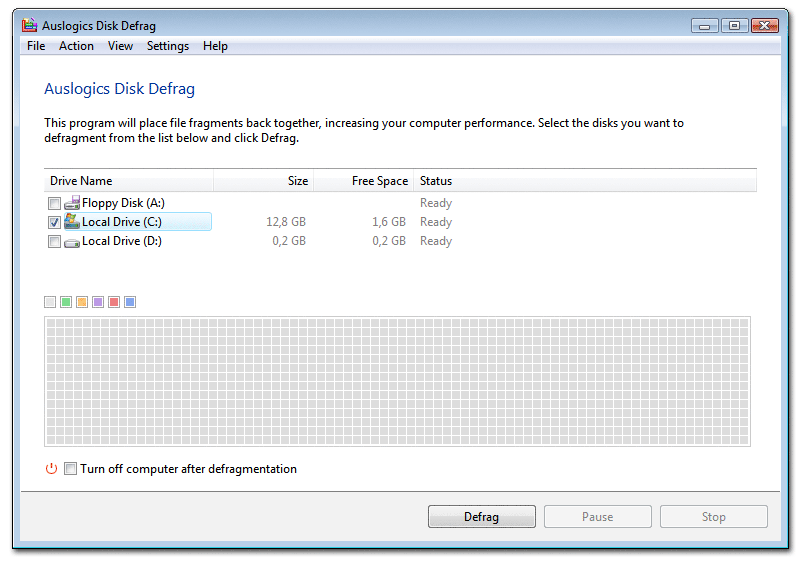The image size is (800, 565).
Task: Click the 1,6 GB free space value
Action: (x=389, y=222)
